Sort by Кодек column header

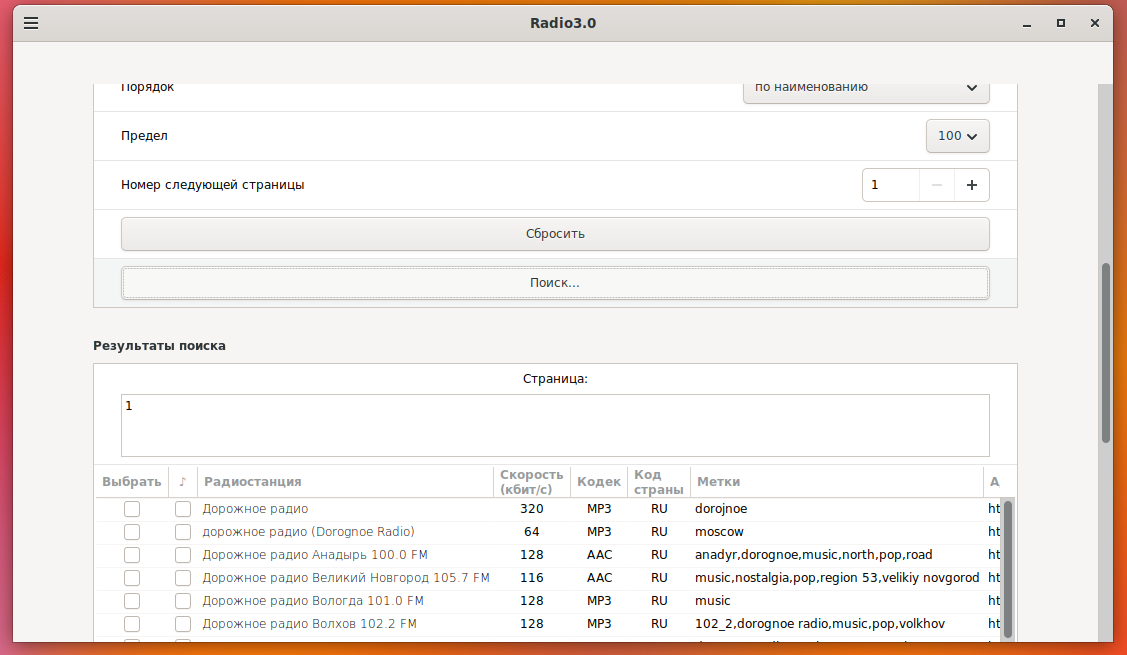[x=598, y=482]
